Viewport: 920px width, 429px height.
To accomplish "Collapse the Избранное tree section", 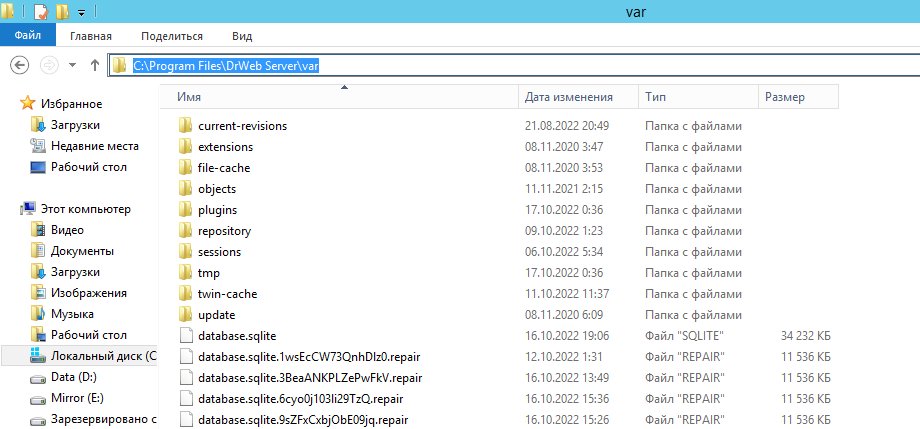I will pos(10,103).
